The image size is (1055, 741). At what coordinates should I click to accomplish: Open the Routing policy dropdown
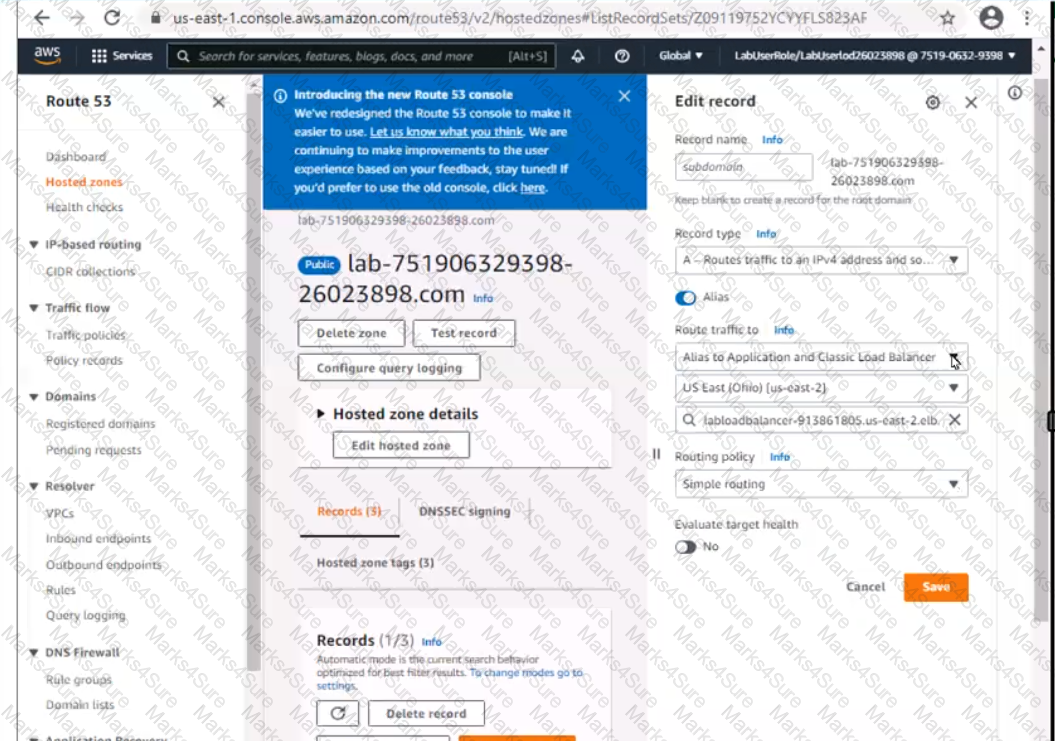tap(820, 484)
